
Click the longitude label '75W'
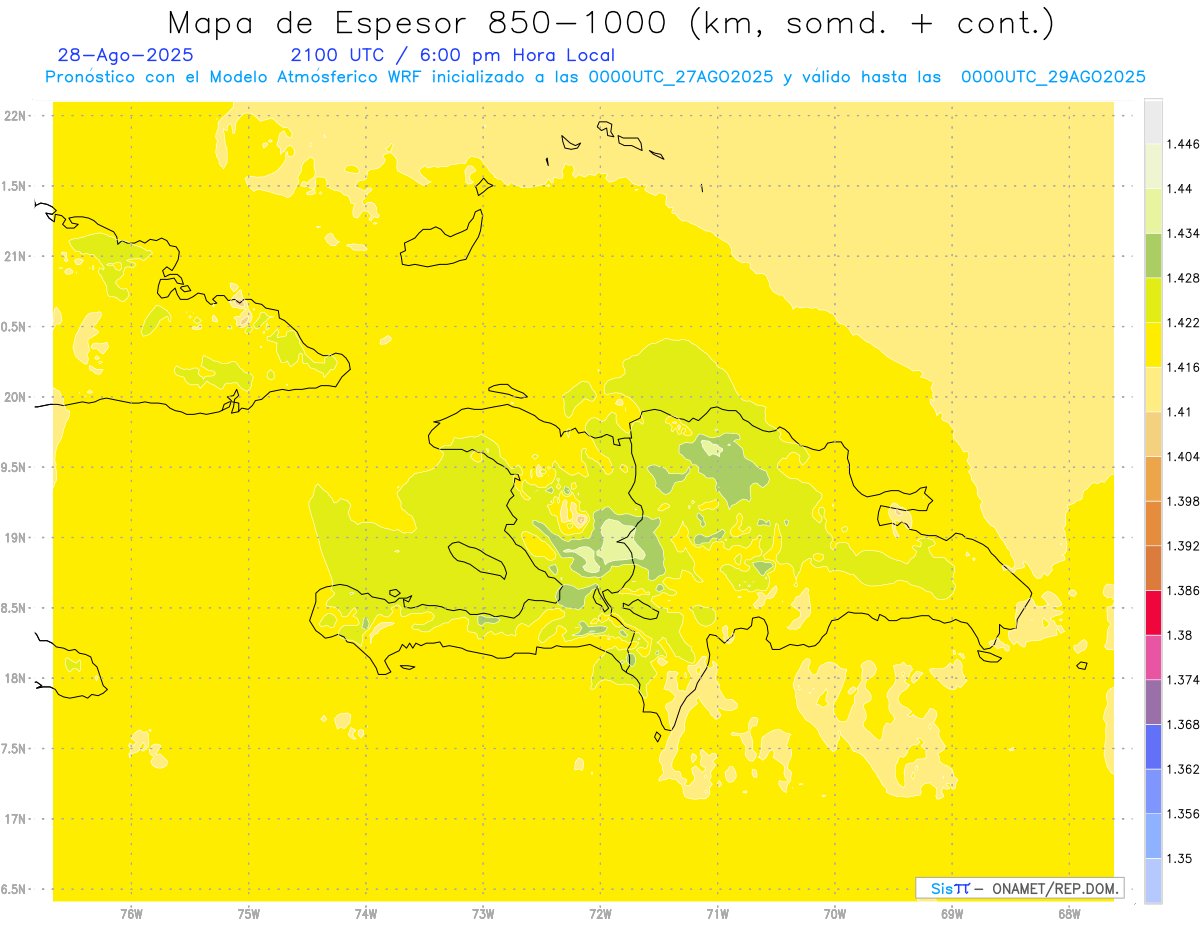248,914
